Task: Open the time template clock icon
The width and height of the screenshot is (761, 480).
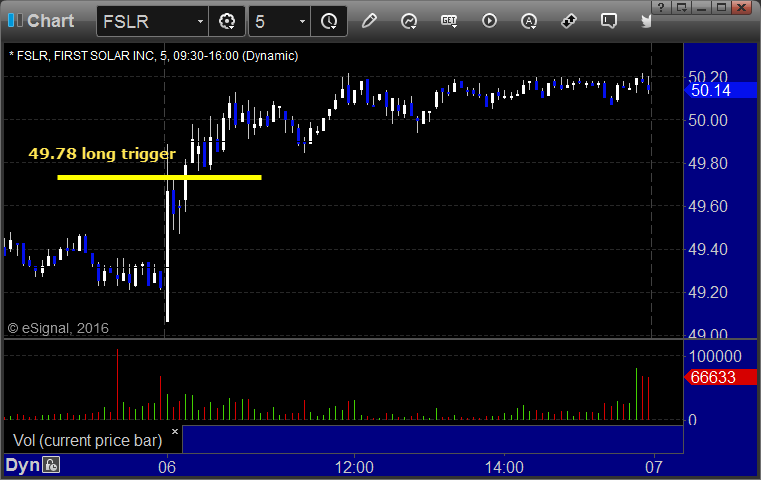Action: pyautogui.click(x=329, y=21)
